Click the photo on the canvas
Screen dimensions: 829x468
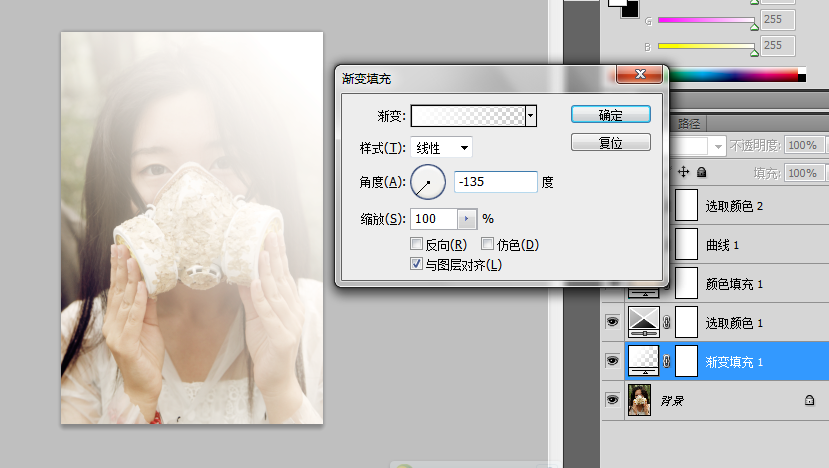pos(192,227)
